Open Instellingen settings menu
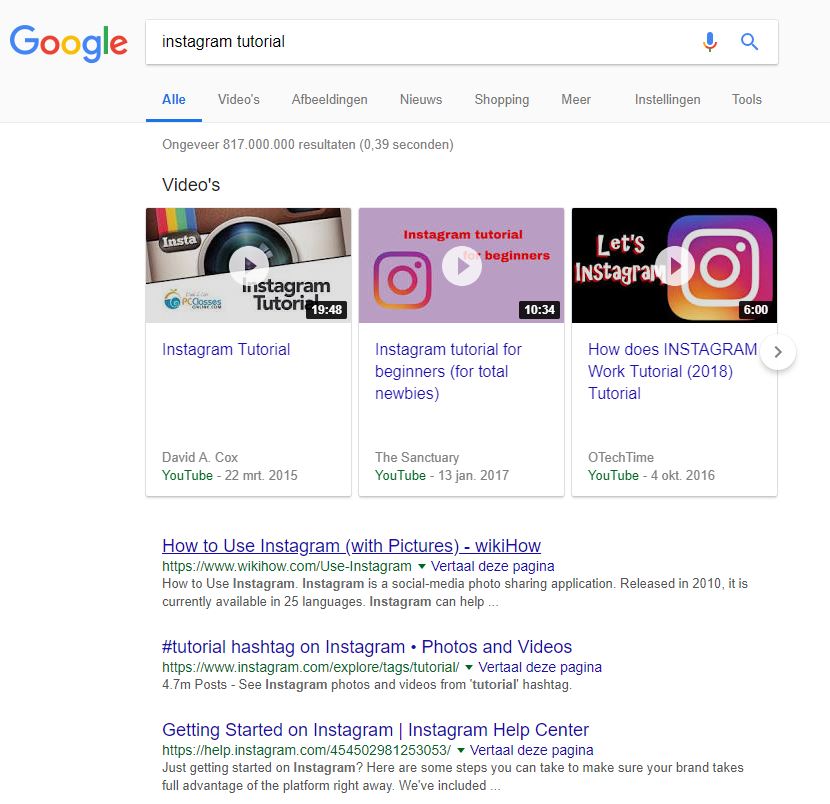Viewport: 830px width, 804px height. [x=667, y=100]
